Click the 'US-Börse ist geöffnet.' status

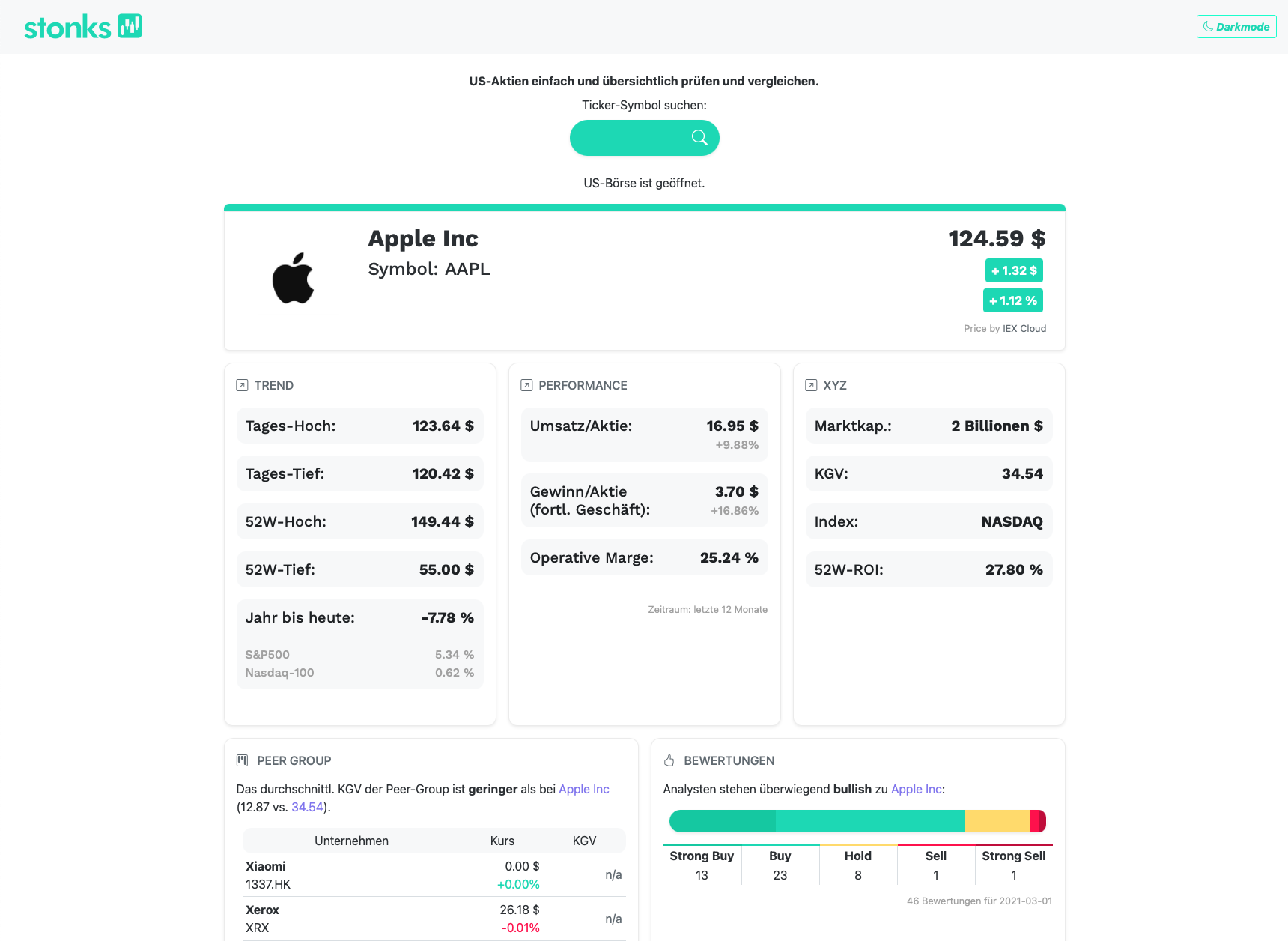coord(644,183)
